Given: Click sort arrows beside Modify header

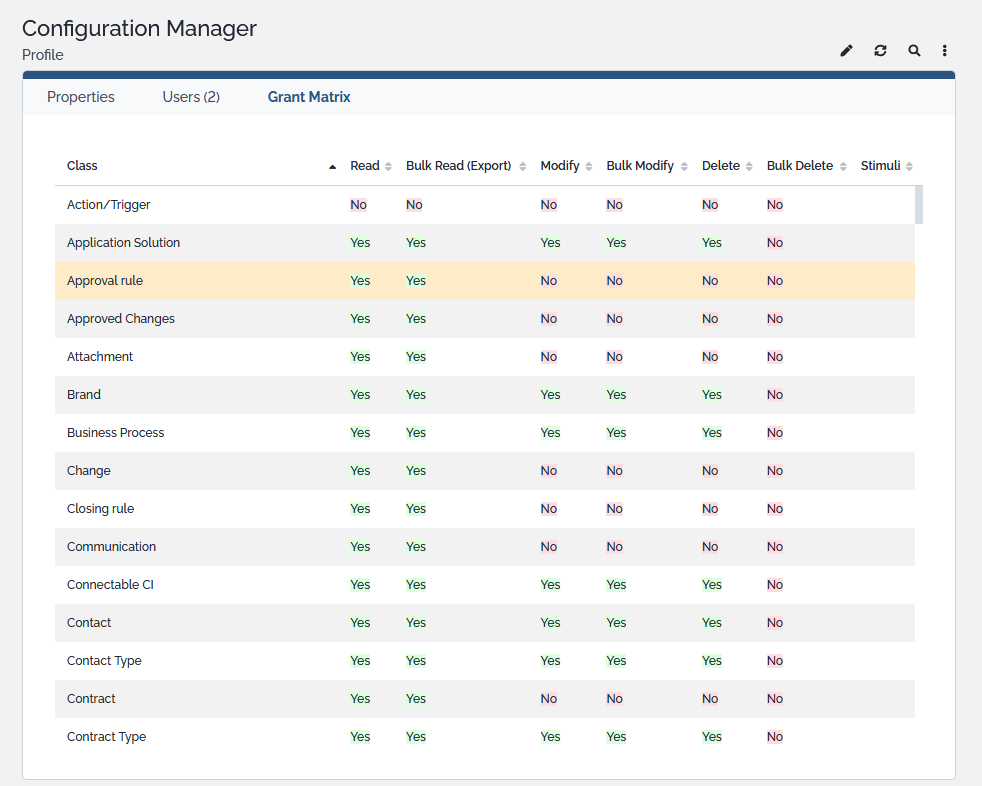Looking at the screenshot, I should coord(588,167).
